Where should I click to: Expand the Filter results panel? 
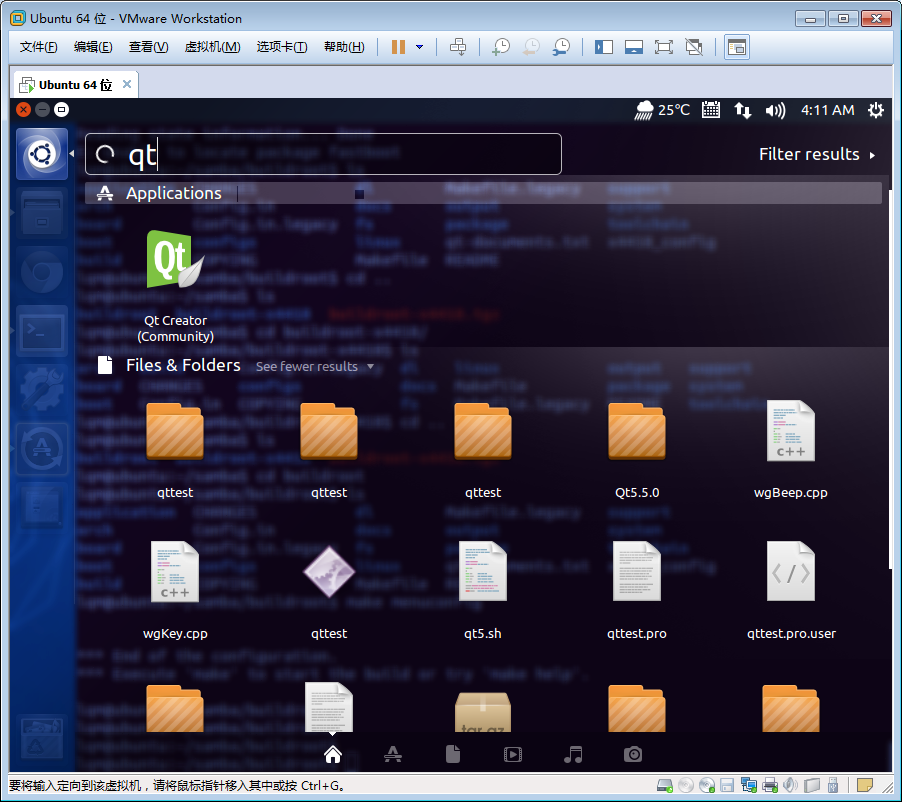tap(816, 154)
